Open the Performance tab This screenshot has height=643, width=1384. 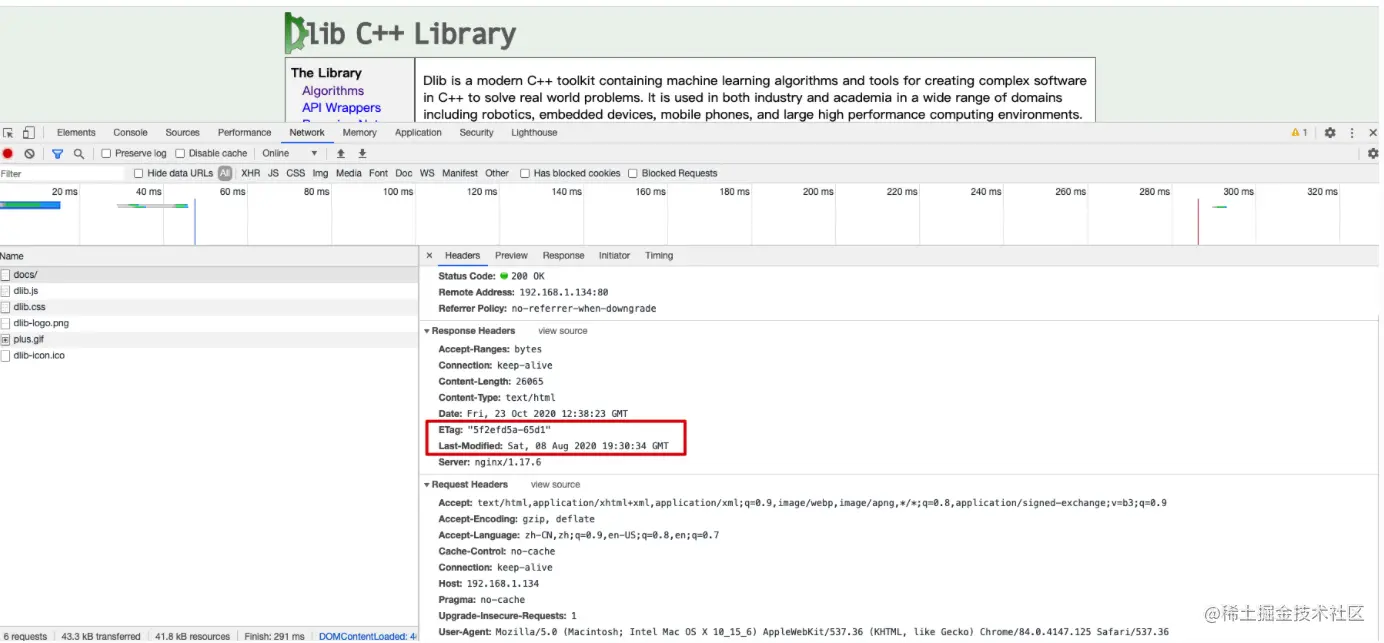pyautogui.click(x=244, y=133)
